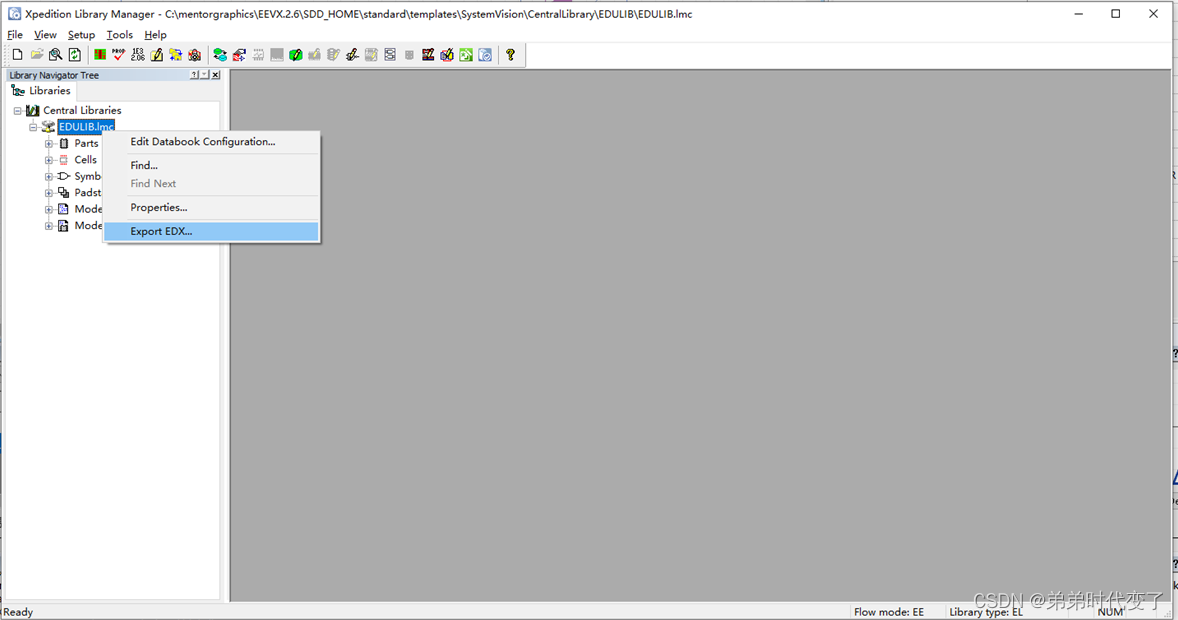Click the print preview magnifier icon
Image resolution: width=1178 pixels, height=620 pixels.
55,54
